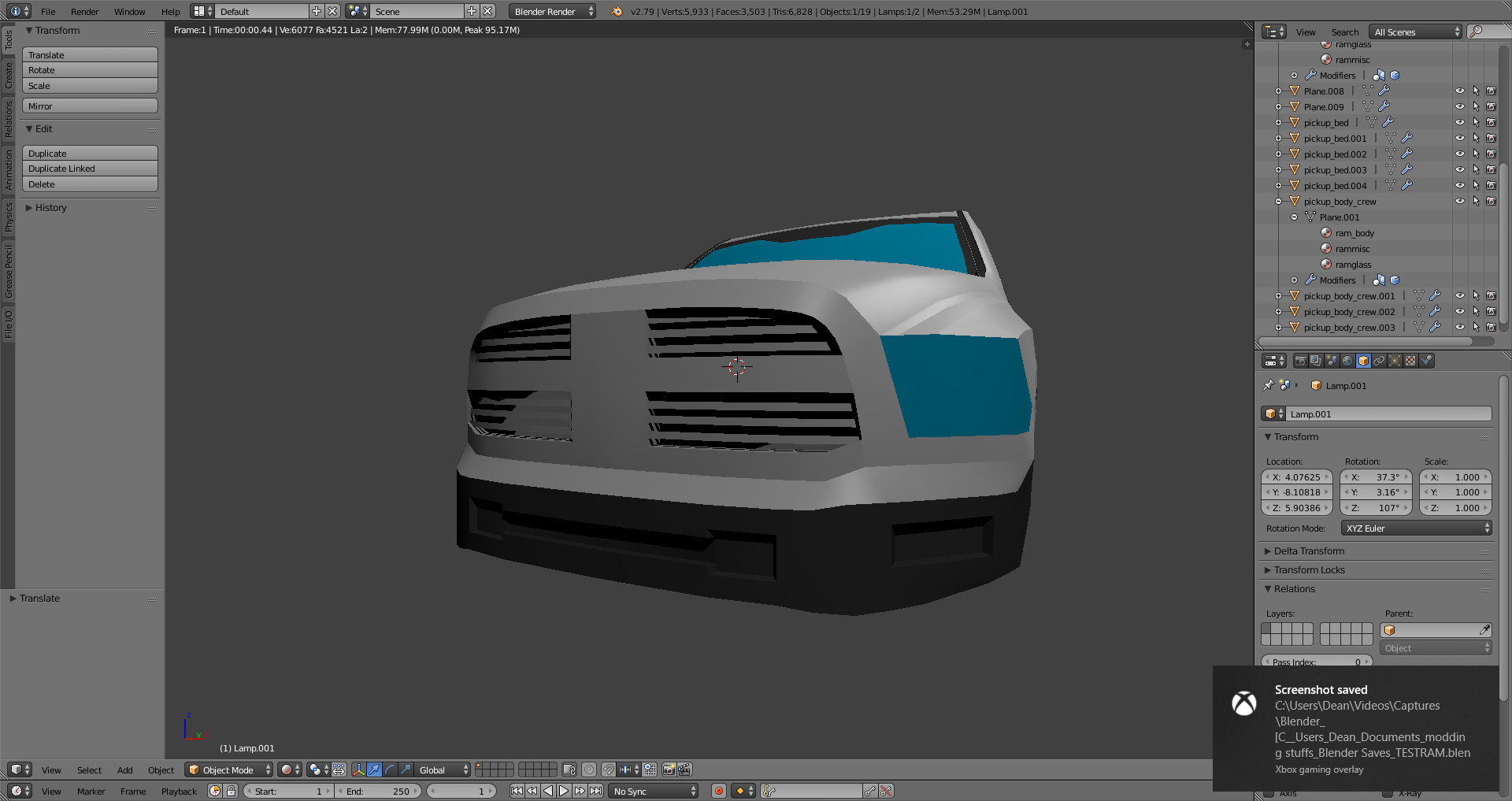Hide Plane.008 using its eye icon
1512x801 pixels.
click(x=1459, y=91)
